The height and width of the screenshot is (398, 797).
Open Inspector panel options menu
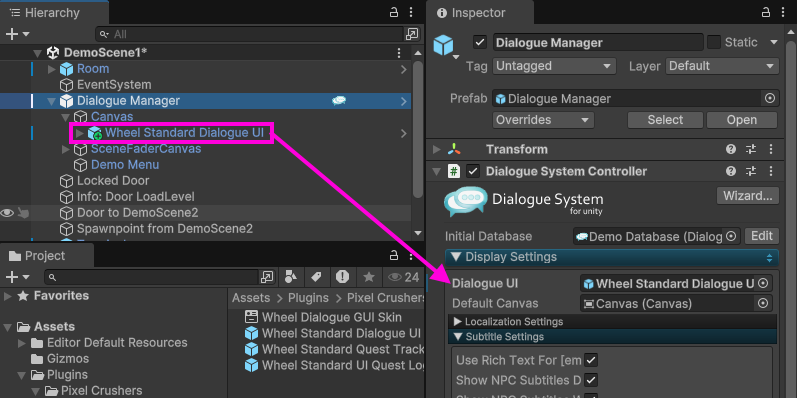[x=783, y=13]
